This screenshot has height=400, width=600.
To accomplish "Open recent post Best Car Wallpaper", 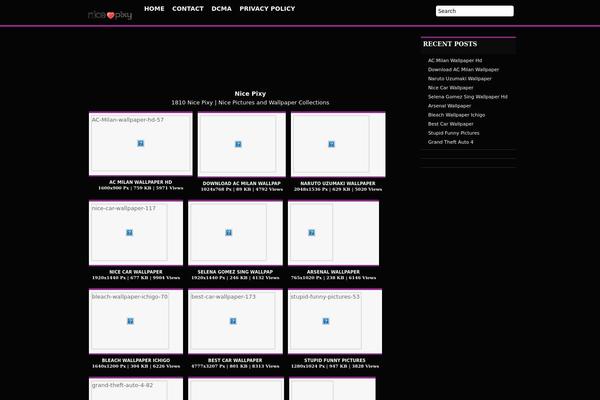I will [451, 124].
